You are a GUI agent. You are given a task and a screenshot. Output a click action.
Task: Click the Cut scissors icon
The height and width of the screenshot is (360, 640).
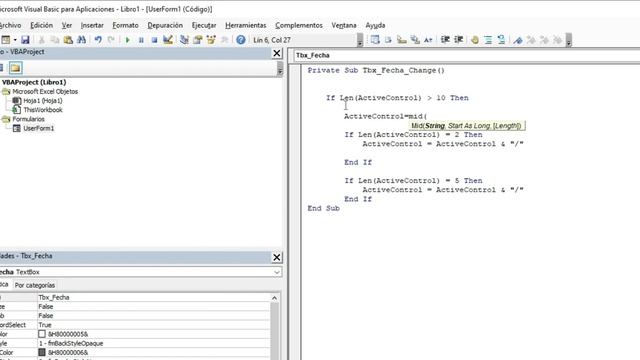pos(41,40)
